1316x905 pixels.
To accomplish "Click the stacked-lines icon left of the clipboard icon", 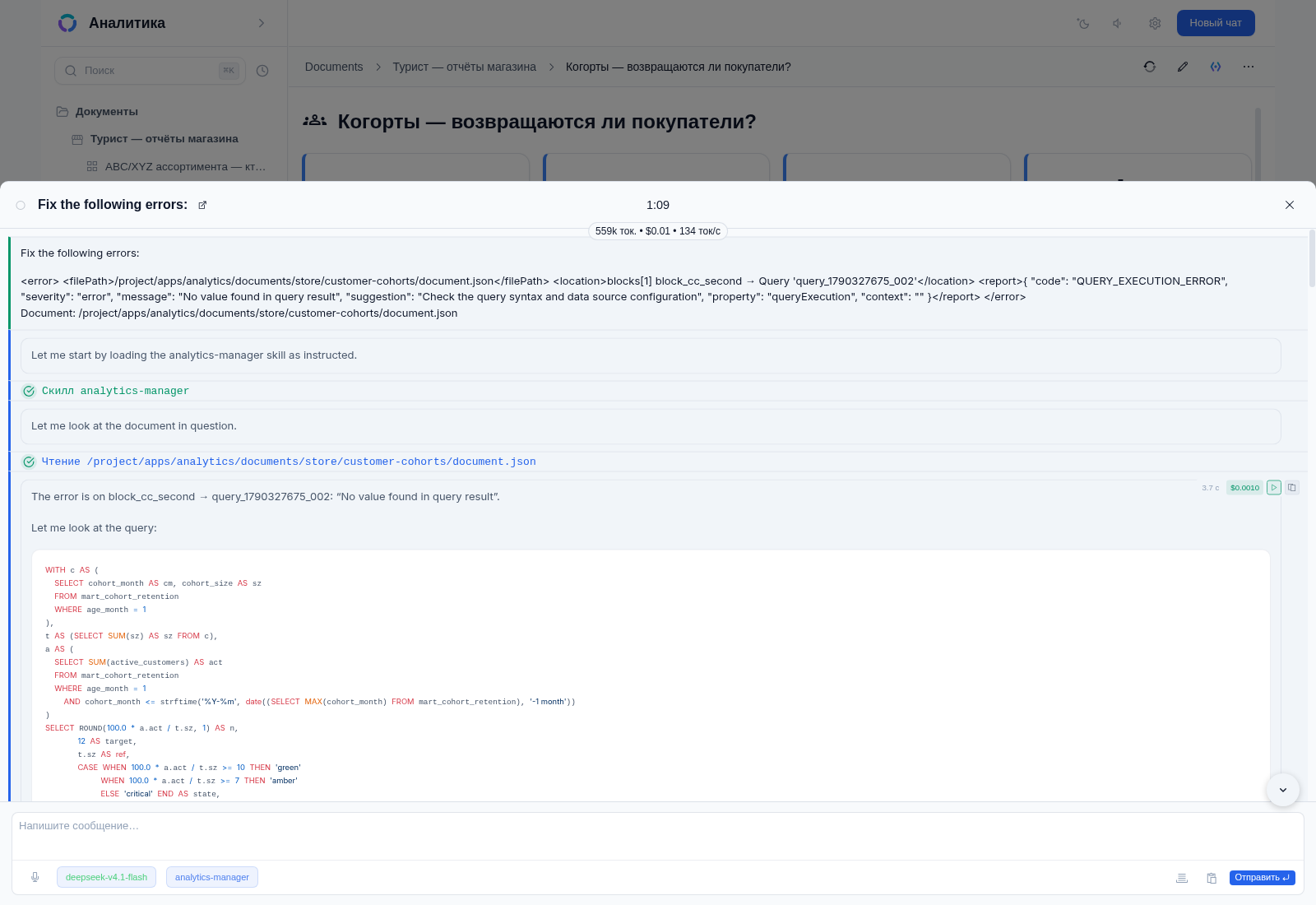I will pos(1182,878).
